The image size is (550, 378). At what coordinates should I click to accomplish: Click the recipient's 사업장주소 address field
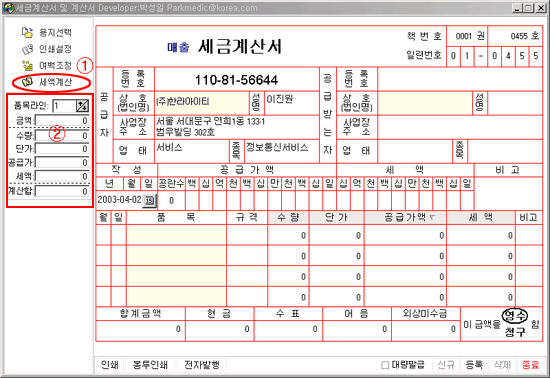point(460,127)
